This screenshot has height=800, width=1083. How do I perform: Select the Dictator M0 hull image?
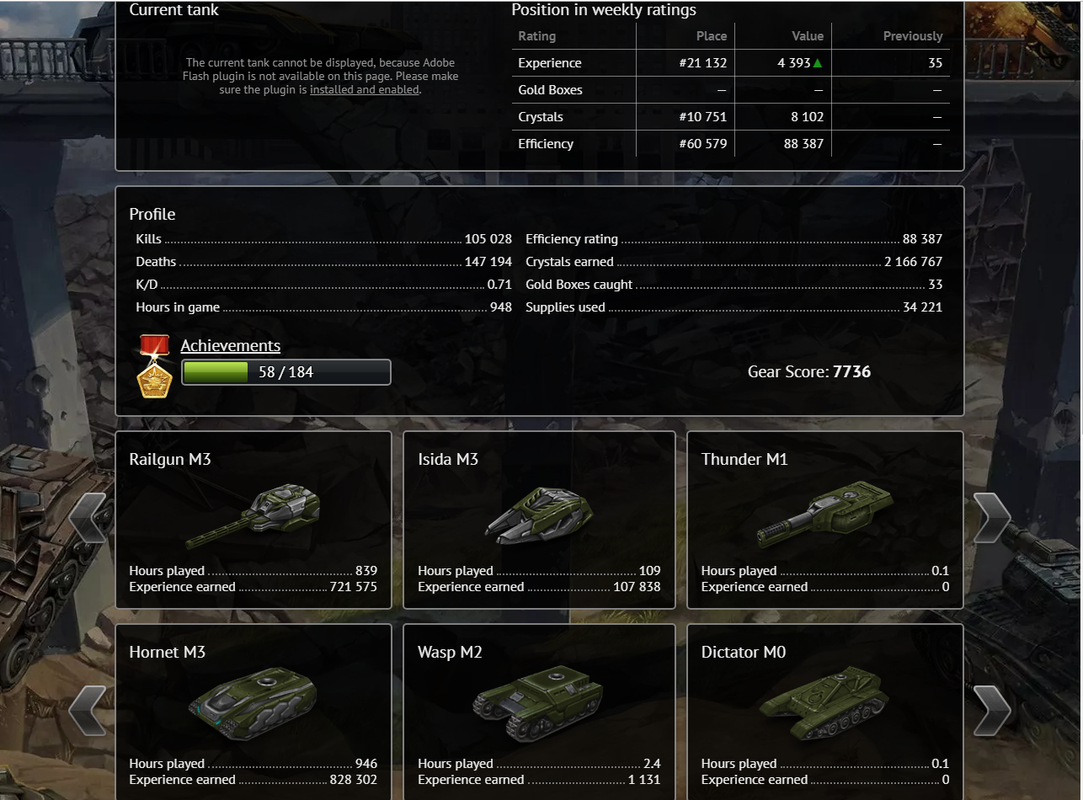pyautogui.click(x=824, y=703)
